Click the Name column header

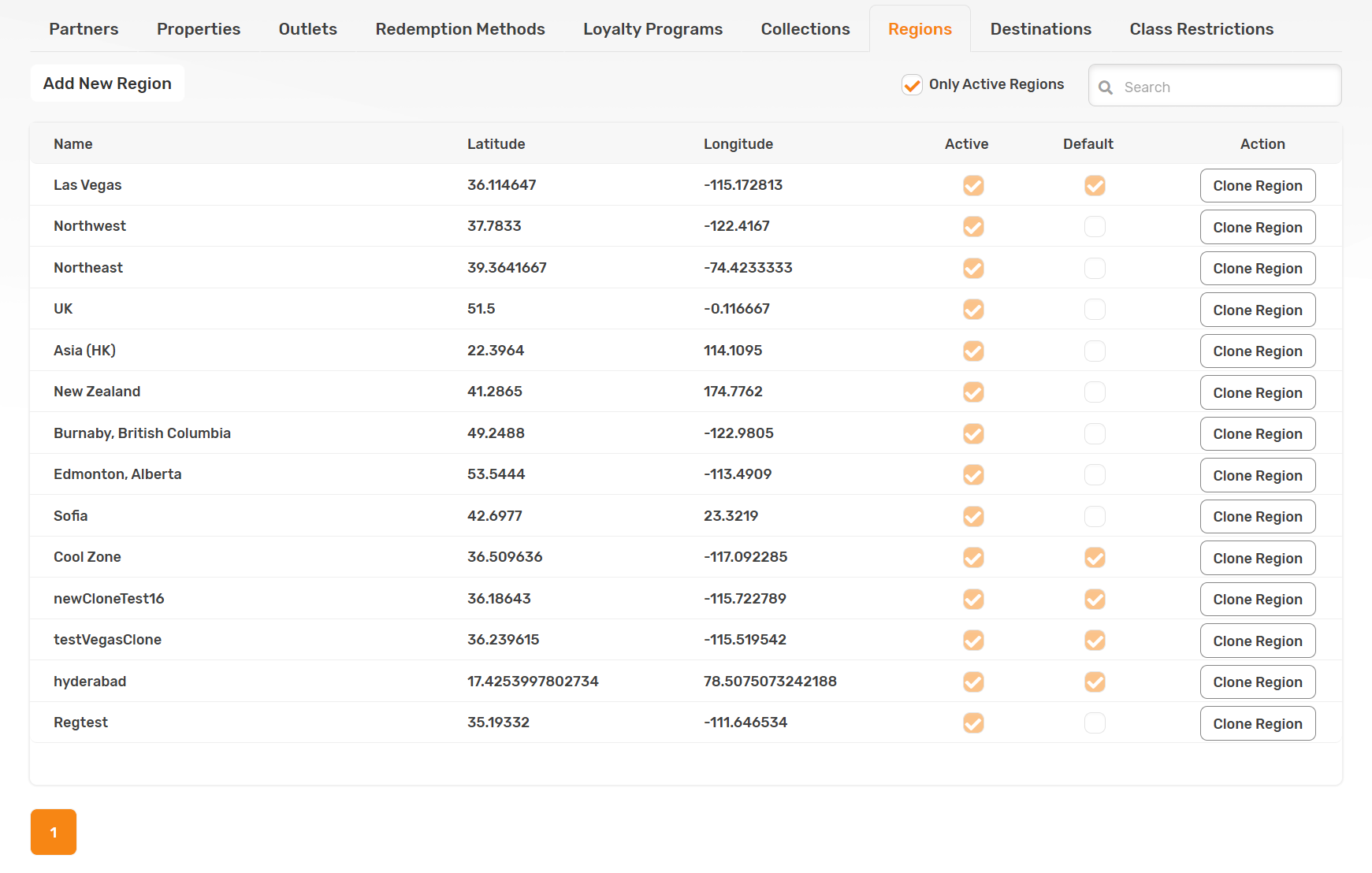pos(73,144)
